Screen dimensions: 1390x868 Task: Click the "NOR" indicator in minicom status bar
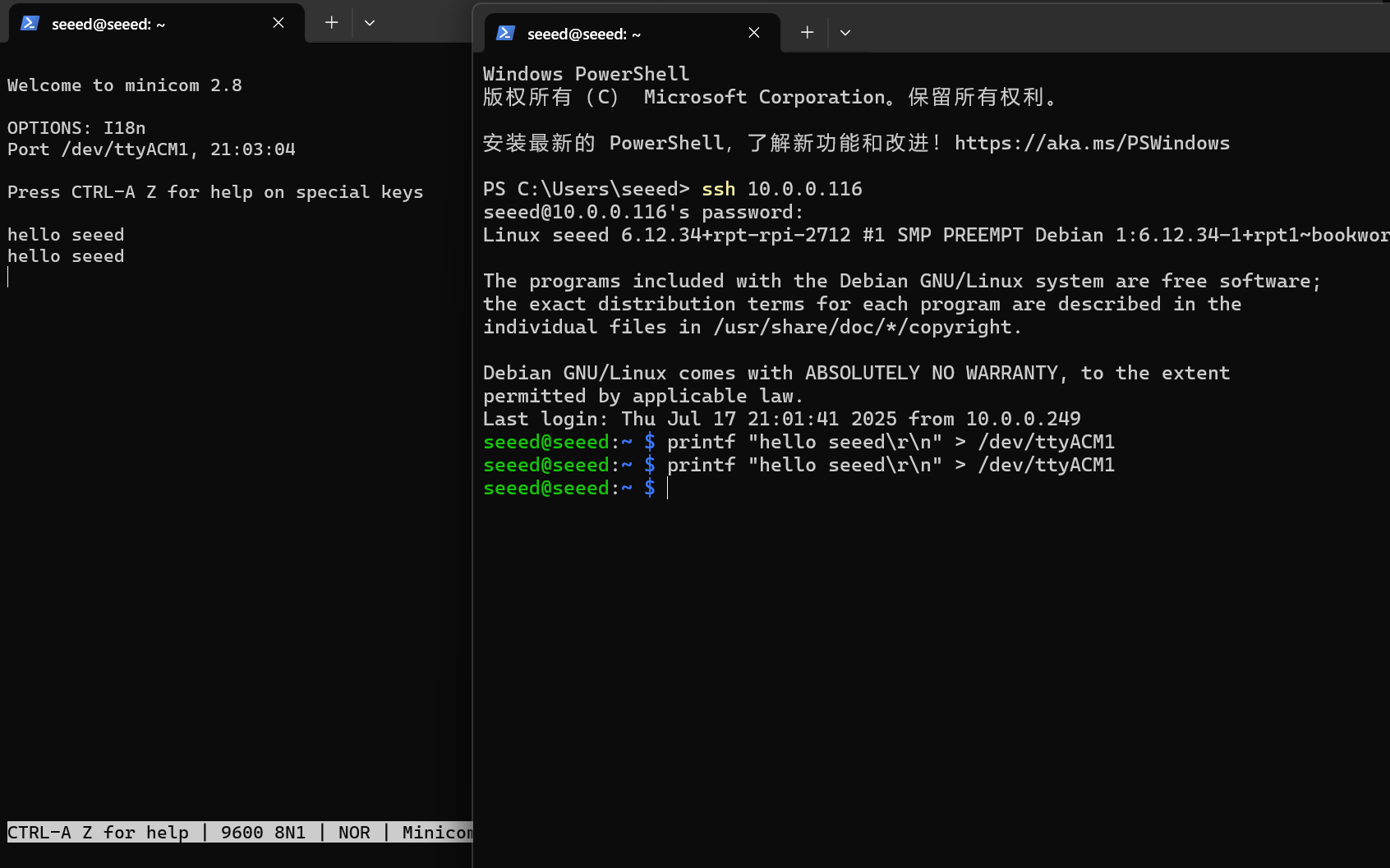point(354,833)
